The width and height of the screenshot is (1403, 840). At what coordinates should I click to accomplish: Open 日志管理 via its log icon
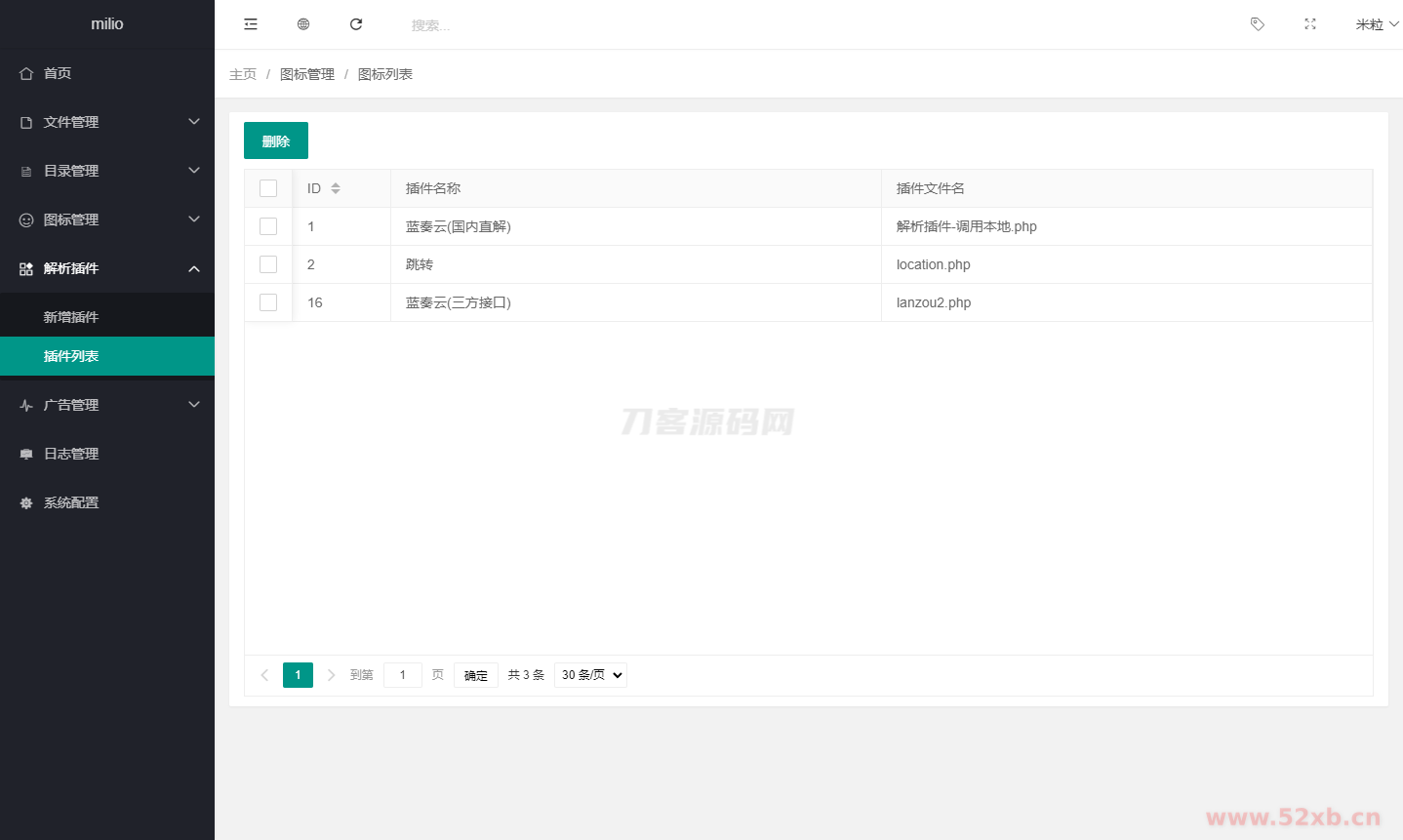25,453
